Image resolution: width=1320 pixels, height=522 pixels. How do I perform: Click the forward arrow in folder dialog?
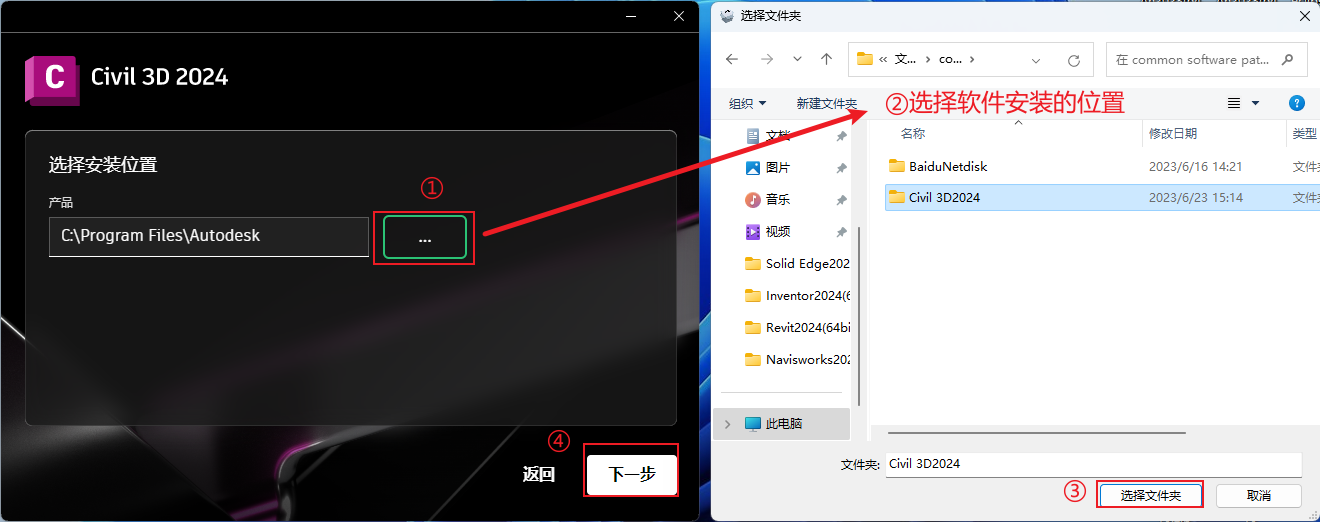click(x=766, y=59)
